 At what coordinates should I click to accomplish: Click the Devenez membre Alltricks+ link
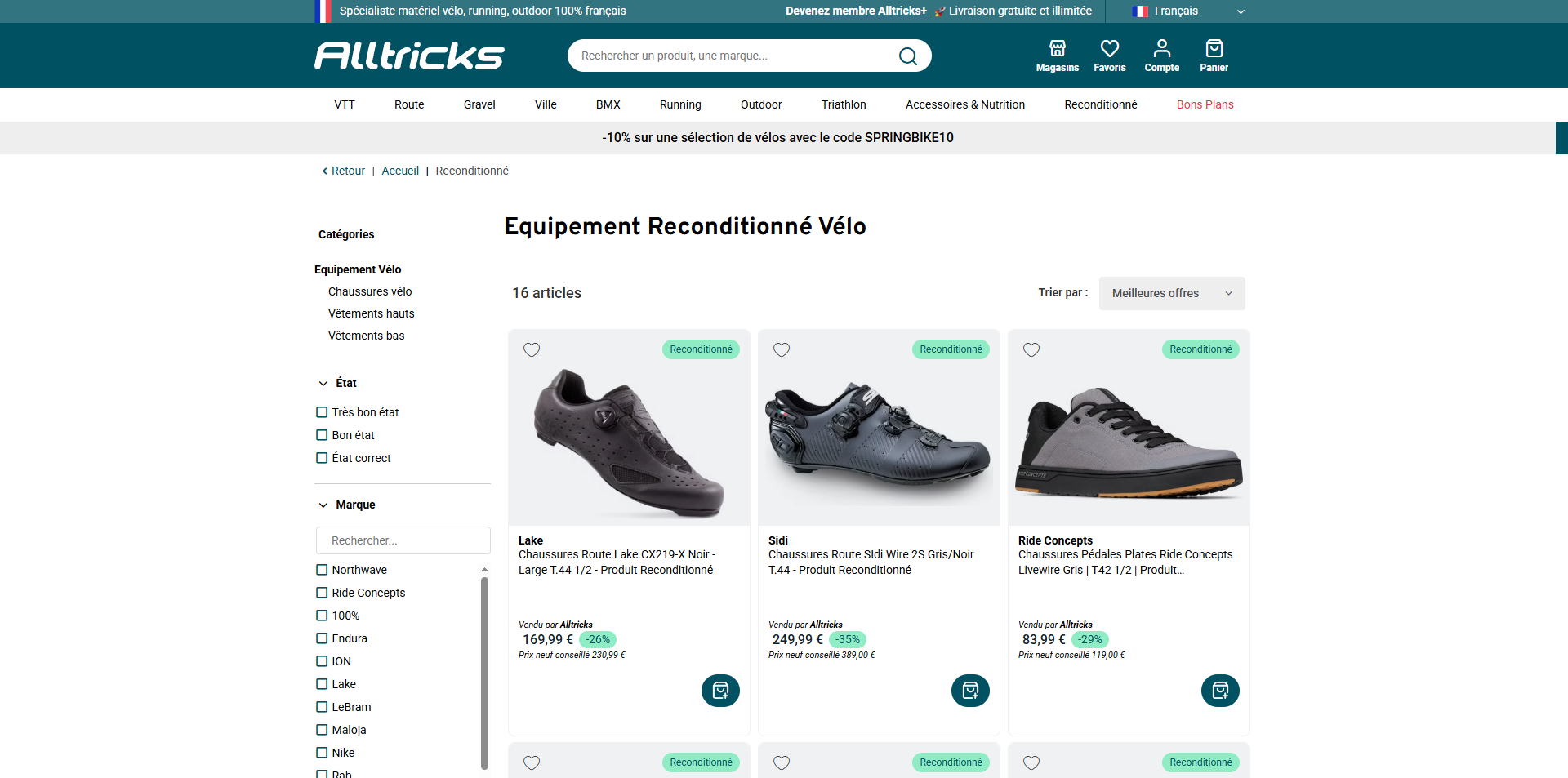click(x=857, y=11)
